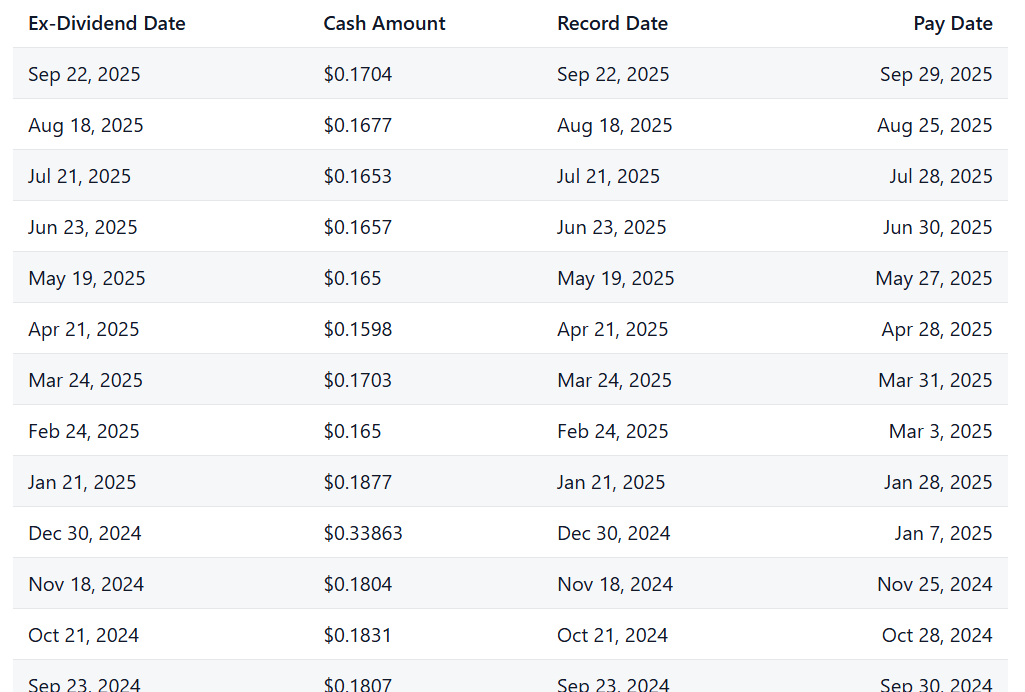The width and height of the screenshot is (1025, 692).
Task: Select the $0.1598 cash amount value
Action: (x=358, y=329)
